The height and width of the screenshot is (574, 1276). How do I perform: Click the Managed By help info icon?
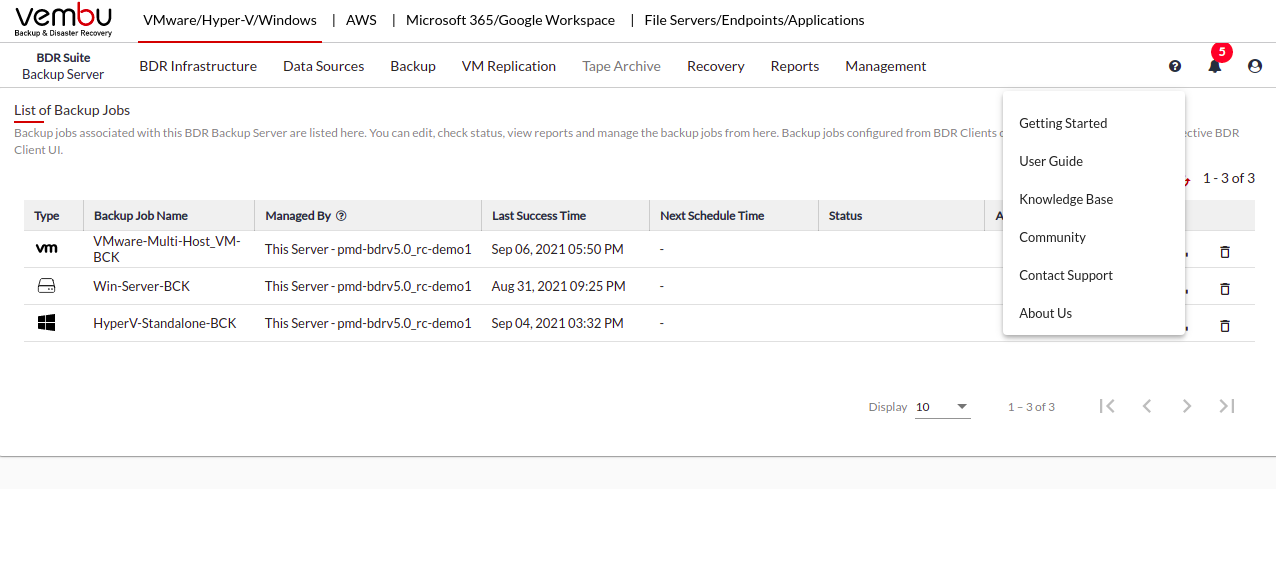click(341, 215)
